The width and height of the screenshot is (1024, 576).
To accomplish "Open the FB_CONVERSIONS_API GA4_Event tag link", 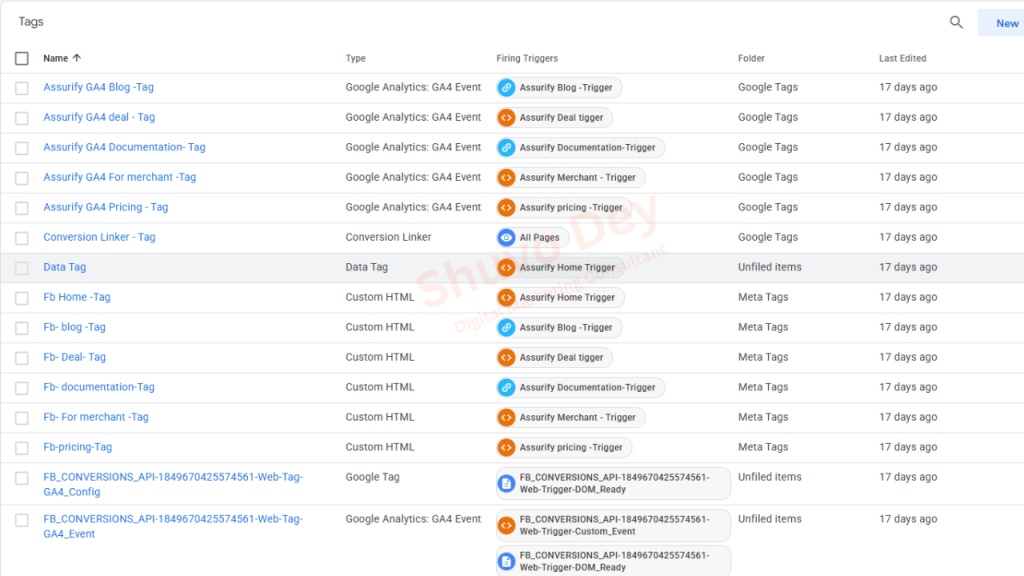I will click(x=173, y=526).
